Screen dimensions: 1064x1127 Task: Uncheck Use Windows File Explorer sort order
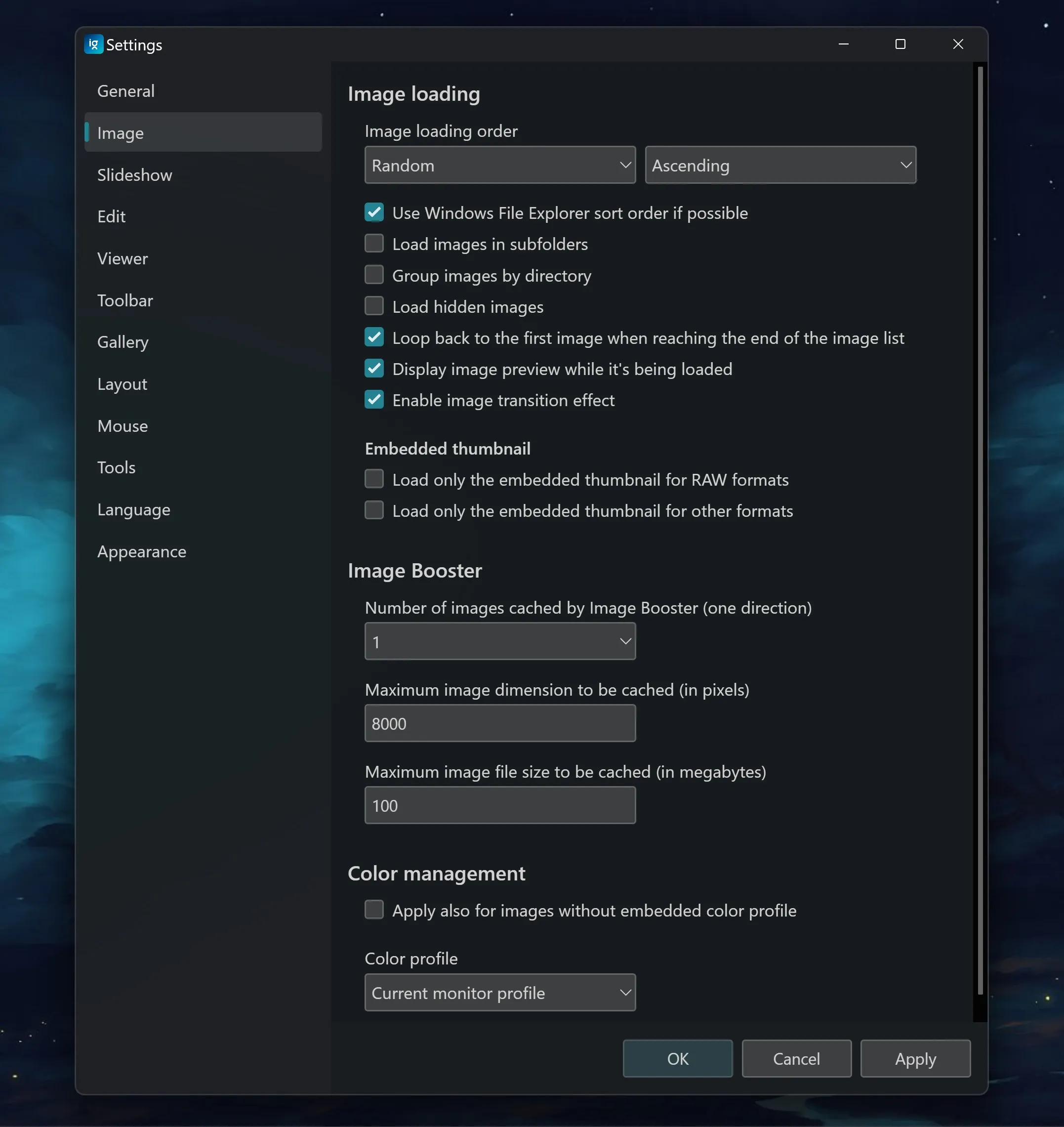coord(374,212)
